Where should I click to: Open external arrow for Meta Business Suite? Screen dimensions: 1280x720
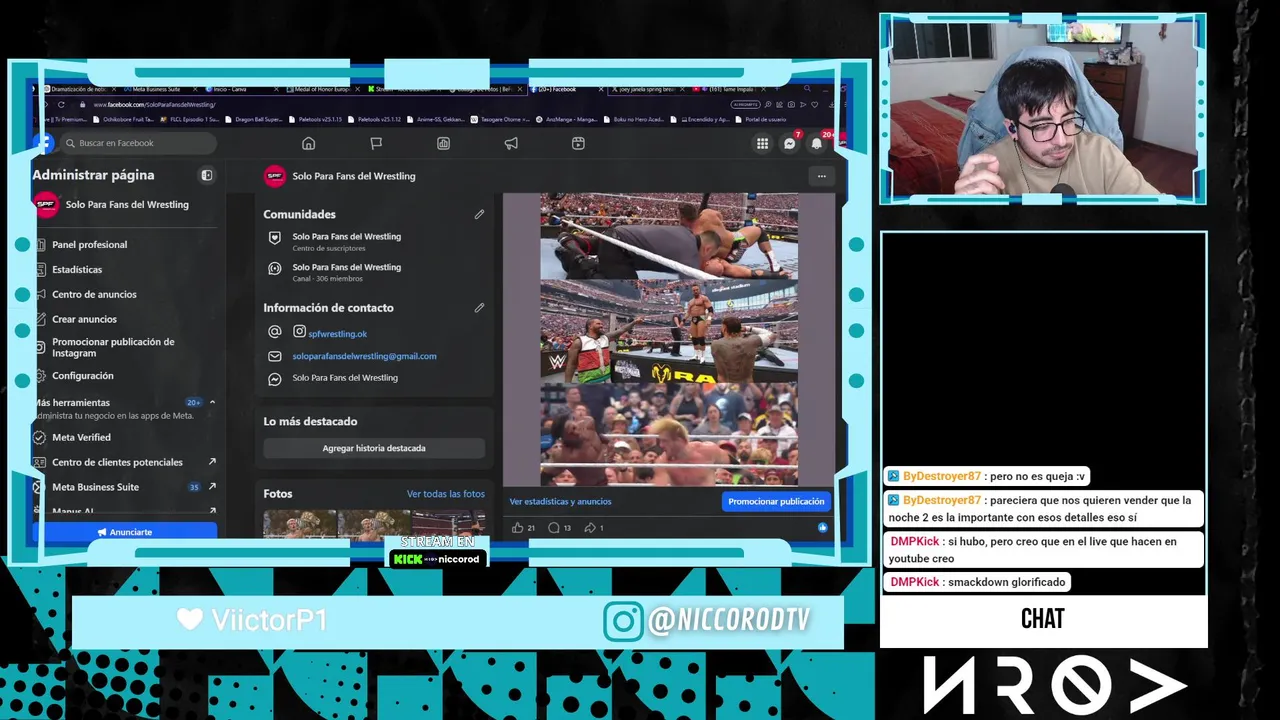pos(212,487)
